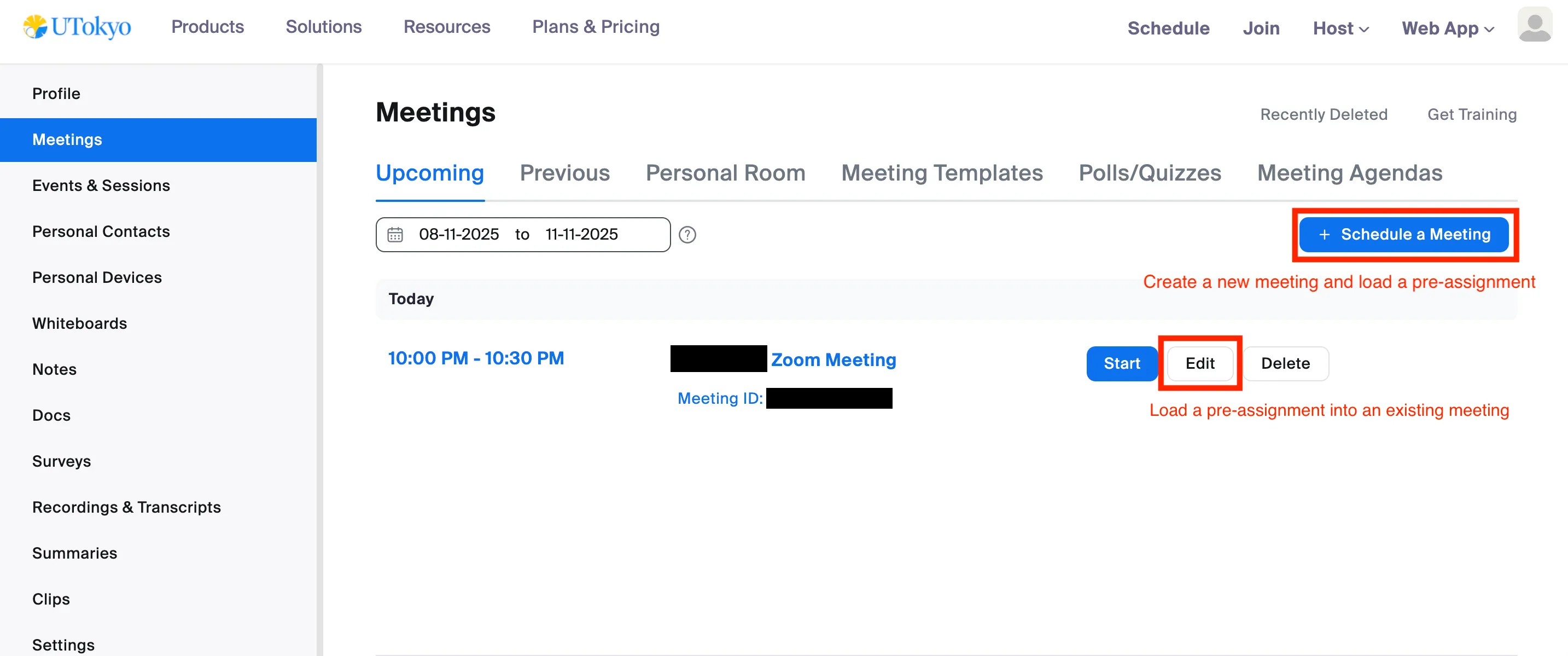Open the Solutions menu

tap(323, 27)
